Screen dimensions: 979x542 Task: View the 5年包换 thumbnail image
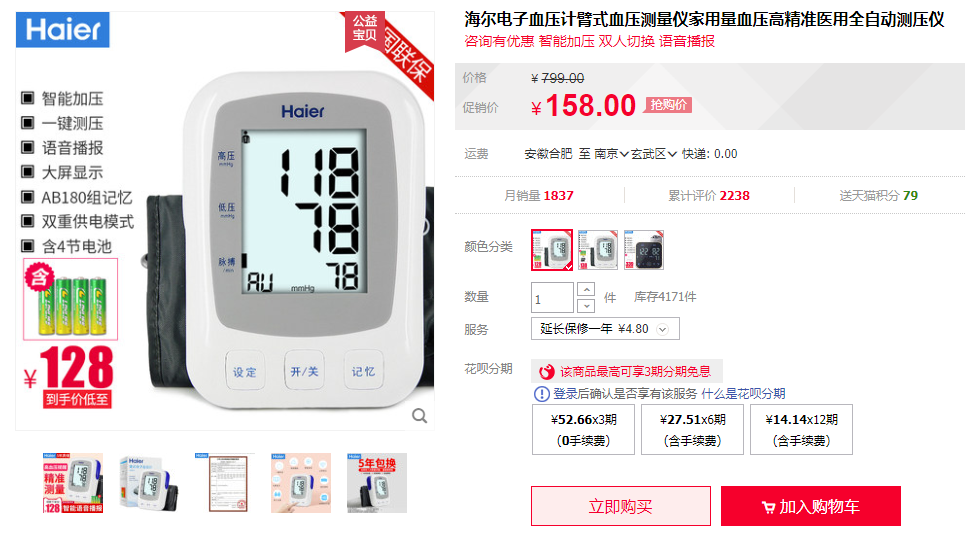click(x=376, y=483)
